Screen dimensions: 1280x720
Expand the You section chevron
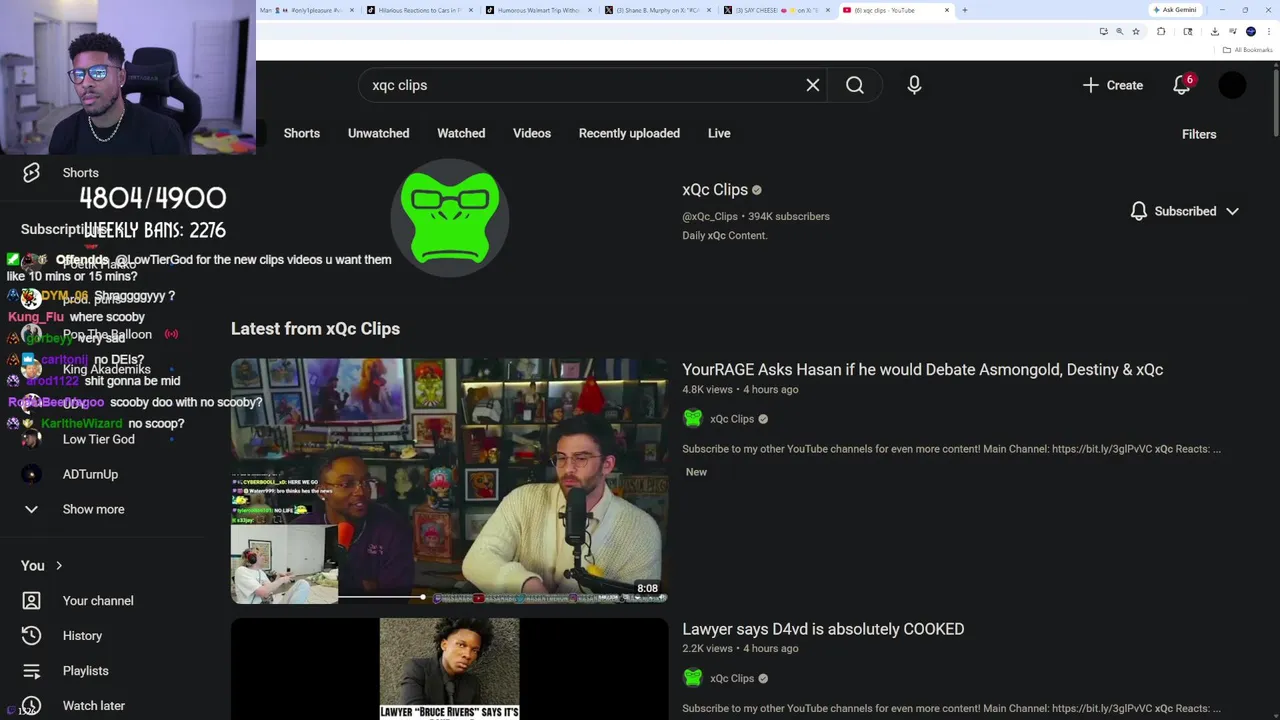pos(59,566)
